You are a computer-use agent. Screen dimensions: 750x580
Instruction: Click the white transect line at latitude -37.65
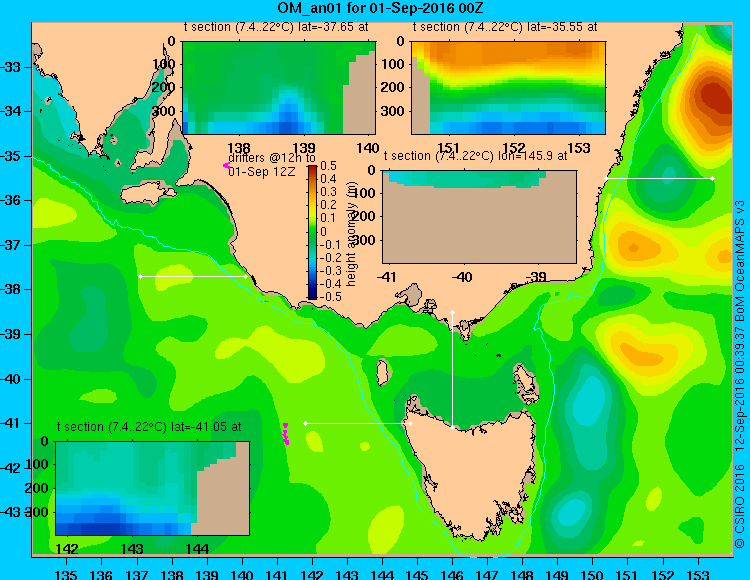(x=193, y=276)
